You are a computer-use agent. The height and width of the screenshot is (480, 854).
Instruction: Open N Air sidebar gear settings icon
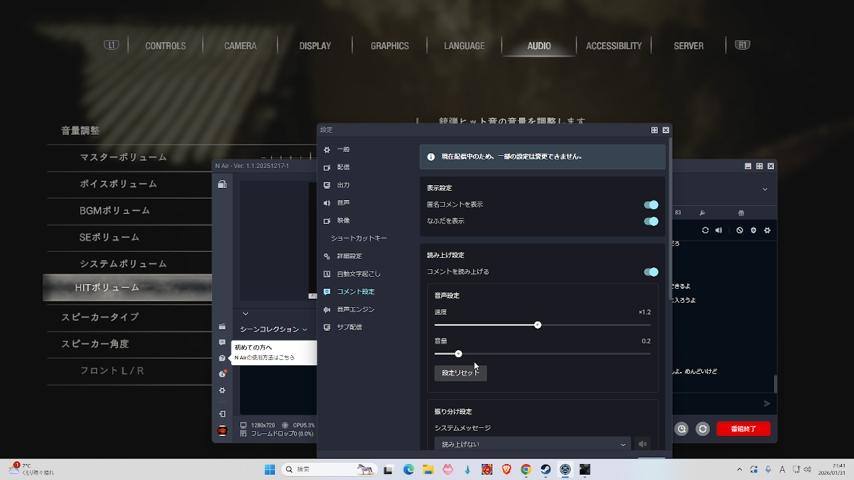222,390
